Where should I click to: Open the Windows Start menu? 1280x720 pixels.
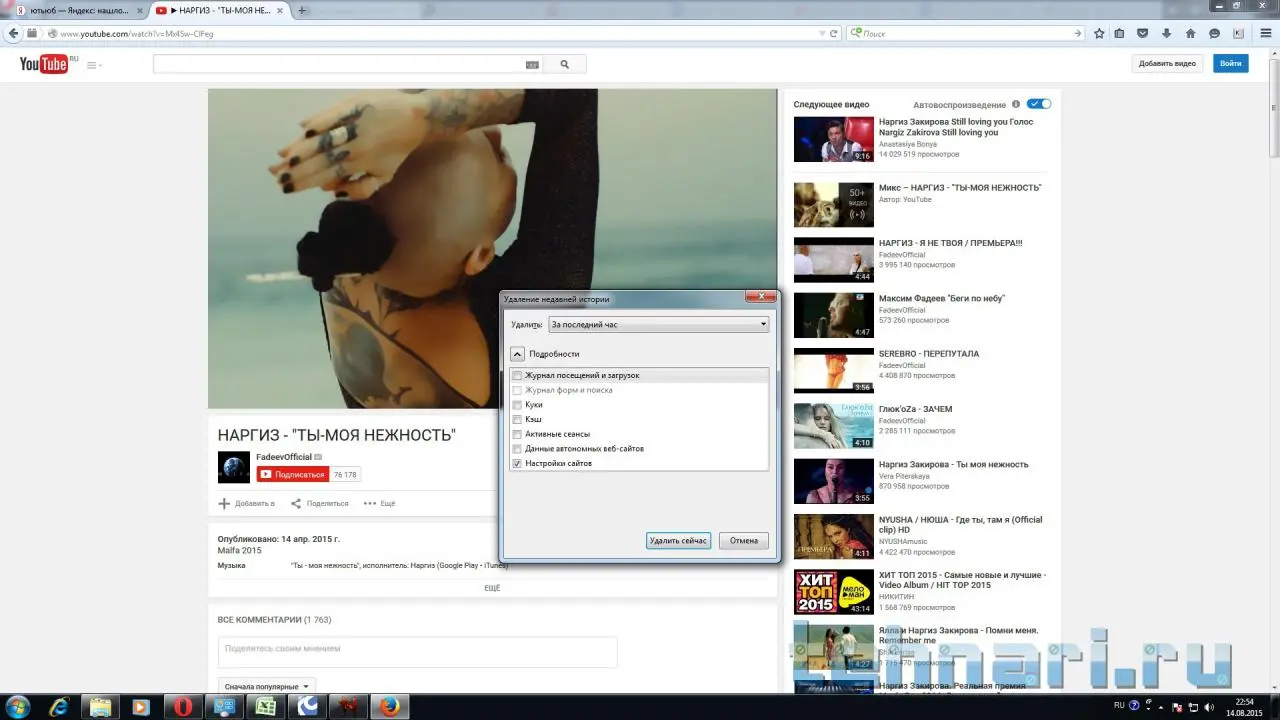click(17, 706)
